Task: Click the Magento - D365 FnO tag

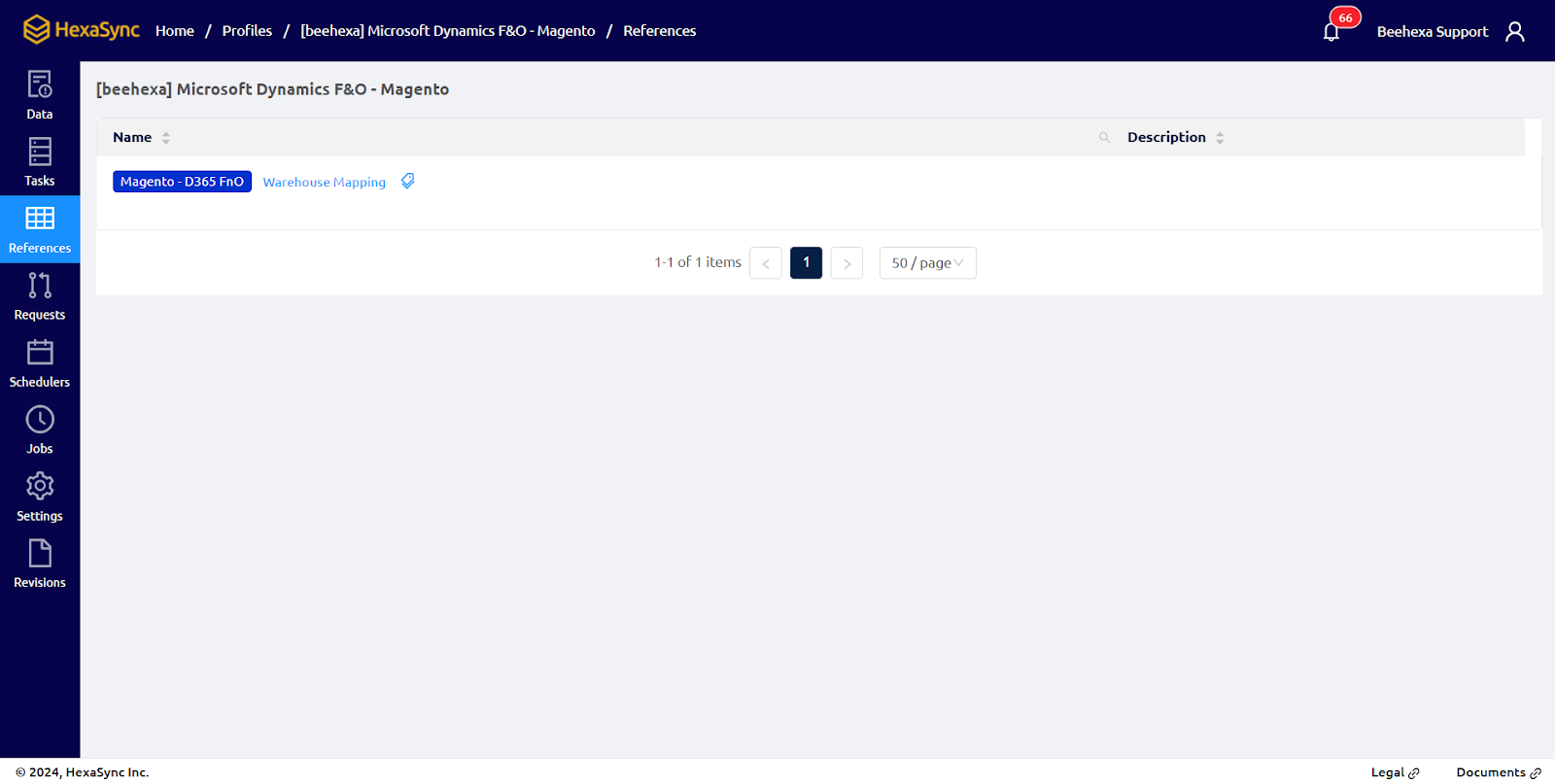Action: coord(182,182)
